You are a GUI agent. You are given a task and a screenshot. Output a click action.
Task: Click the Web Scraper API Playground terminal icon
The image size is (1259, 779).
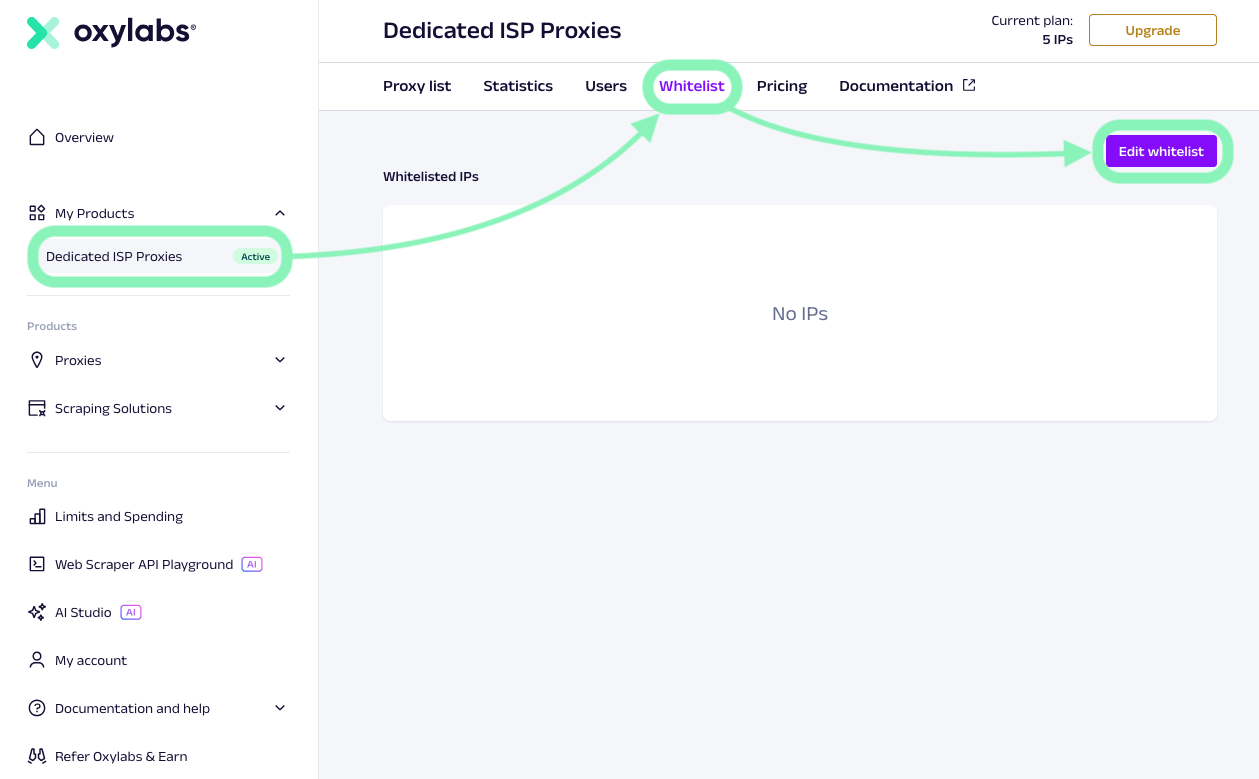point(37,564)
